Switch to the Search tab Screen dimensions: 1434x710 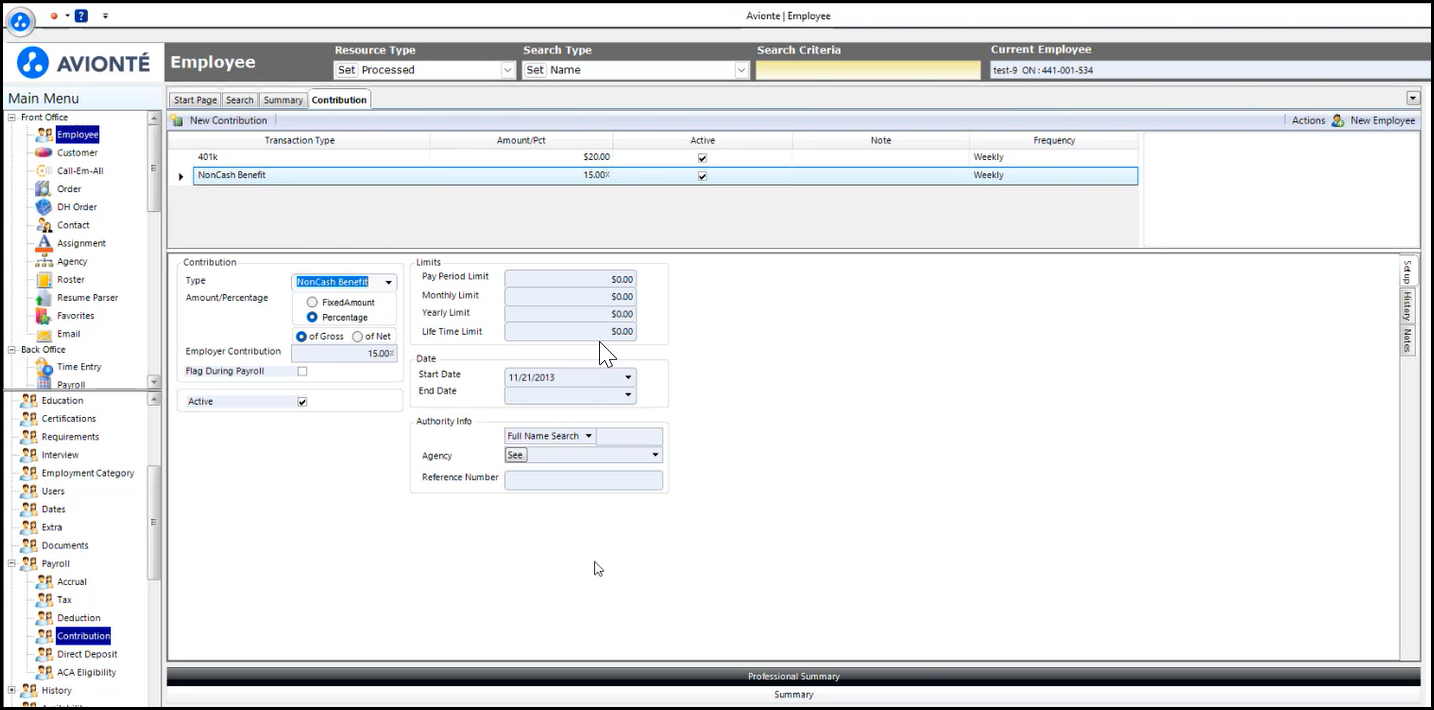[239, 100]
